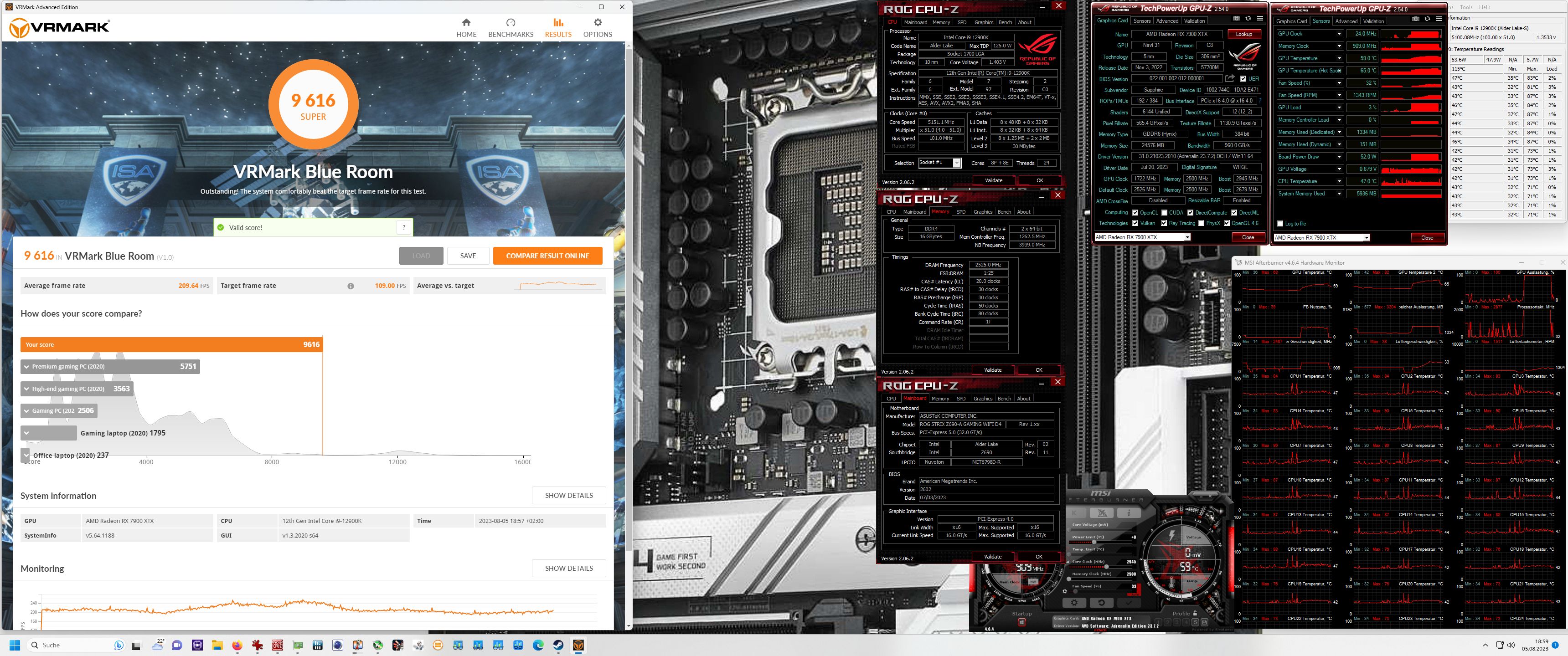
Task: Open the Afterburner info 'i' button
Action: [x=1129, y=513]
